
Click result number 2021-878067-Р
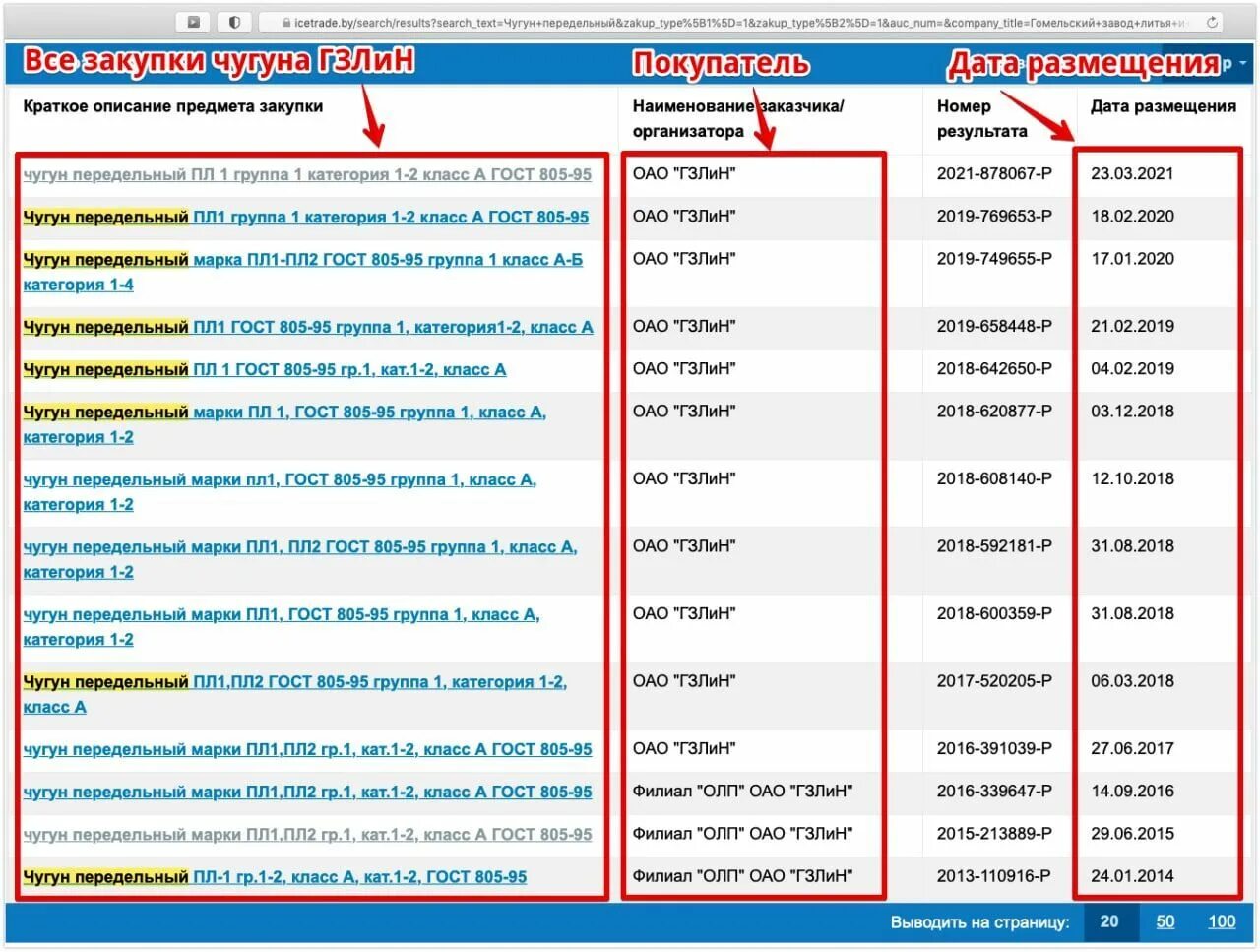(x=994, y=173)
